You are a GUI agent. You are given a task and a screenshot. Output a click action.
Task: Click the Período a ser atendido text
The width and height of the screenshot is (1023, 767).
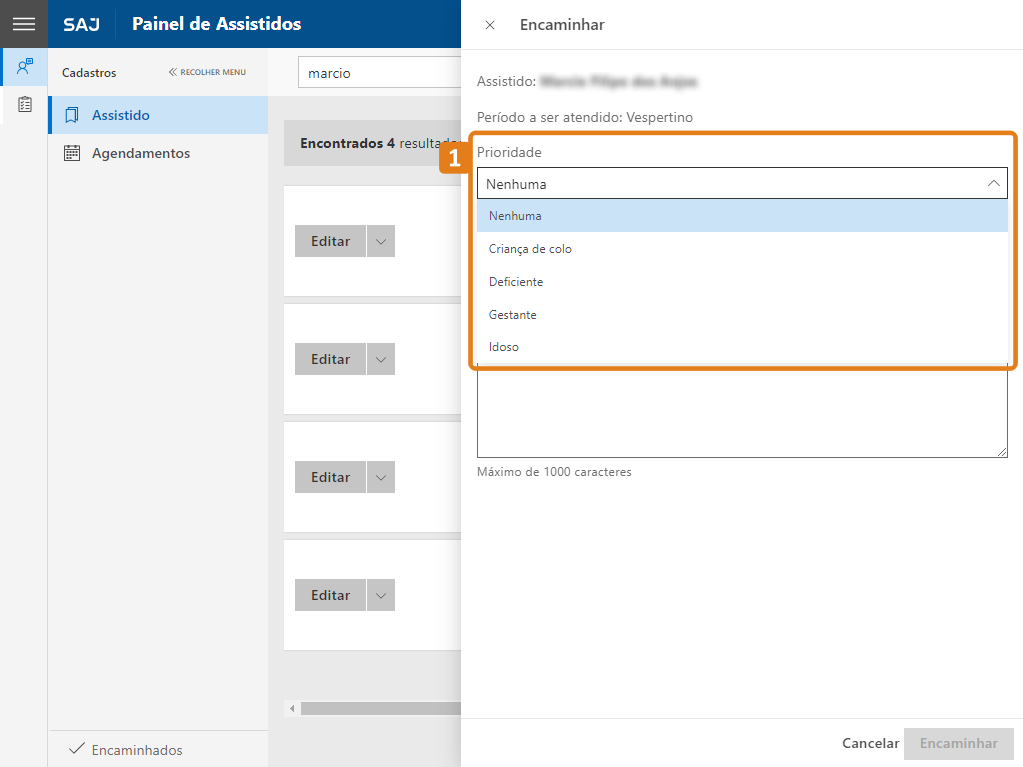[x=585, y=117]
